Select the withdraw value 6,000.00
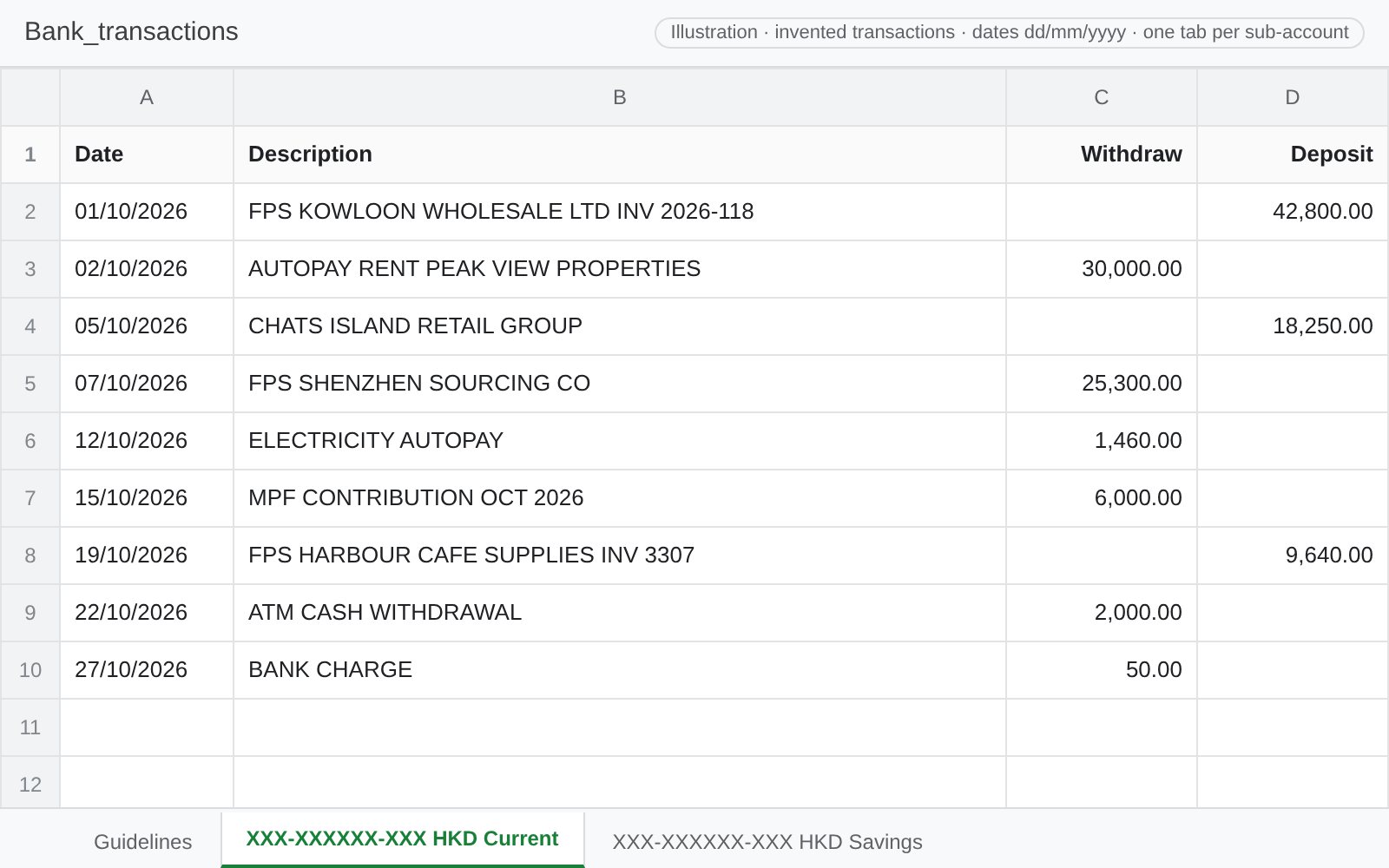The image size is (1389, 868). click(x=1102, y=498)
